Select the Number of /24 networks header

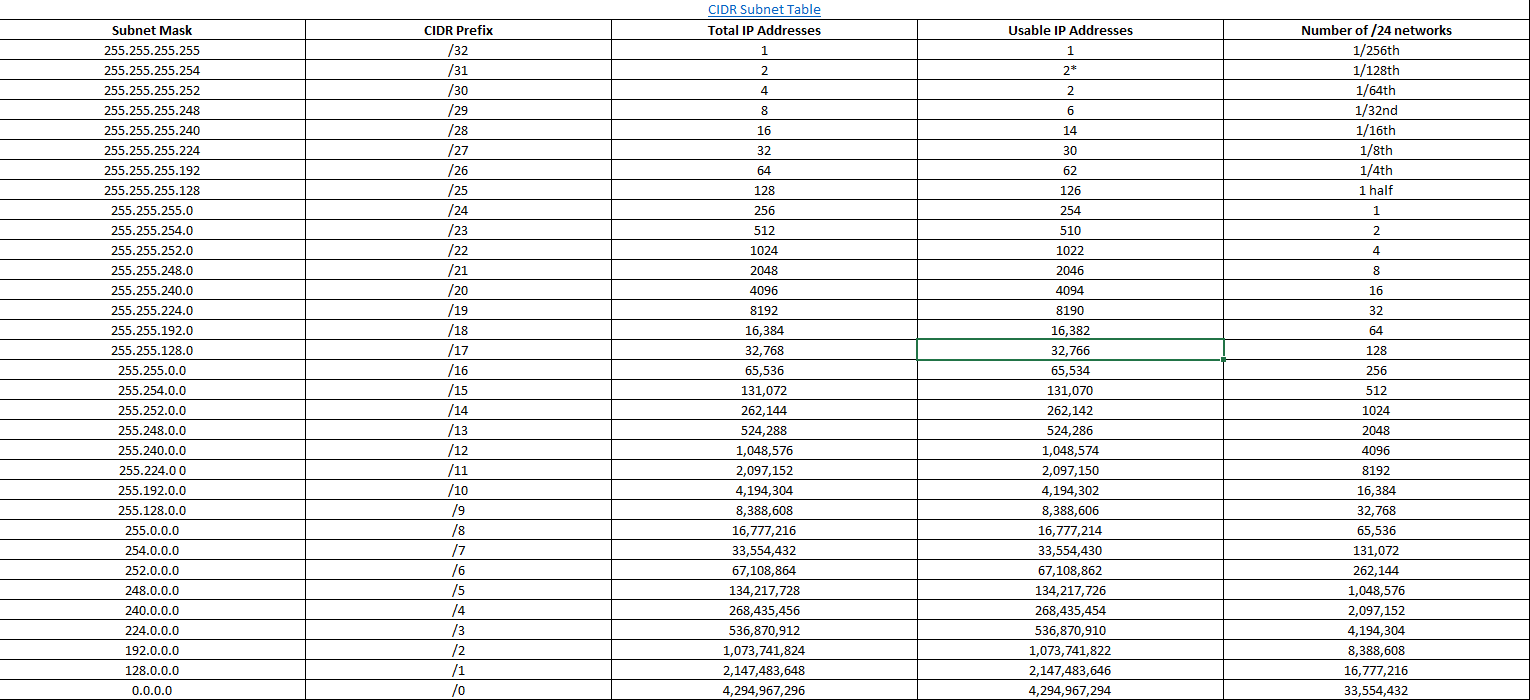point(1376,30)
